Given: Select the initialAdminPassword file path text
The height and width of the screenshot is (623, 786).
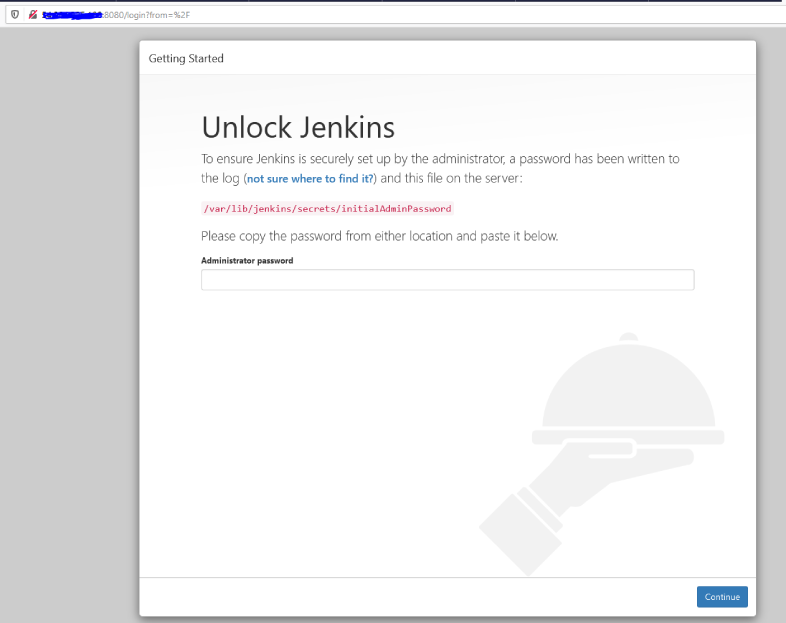Looking at the screenshot, I should [x=327, y=209].
